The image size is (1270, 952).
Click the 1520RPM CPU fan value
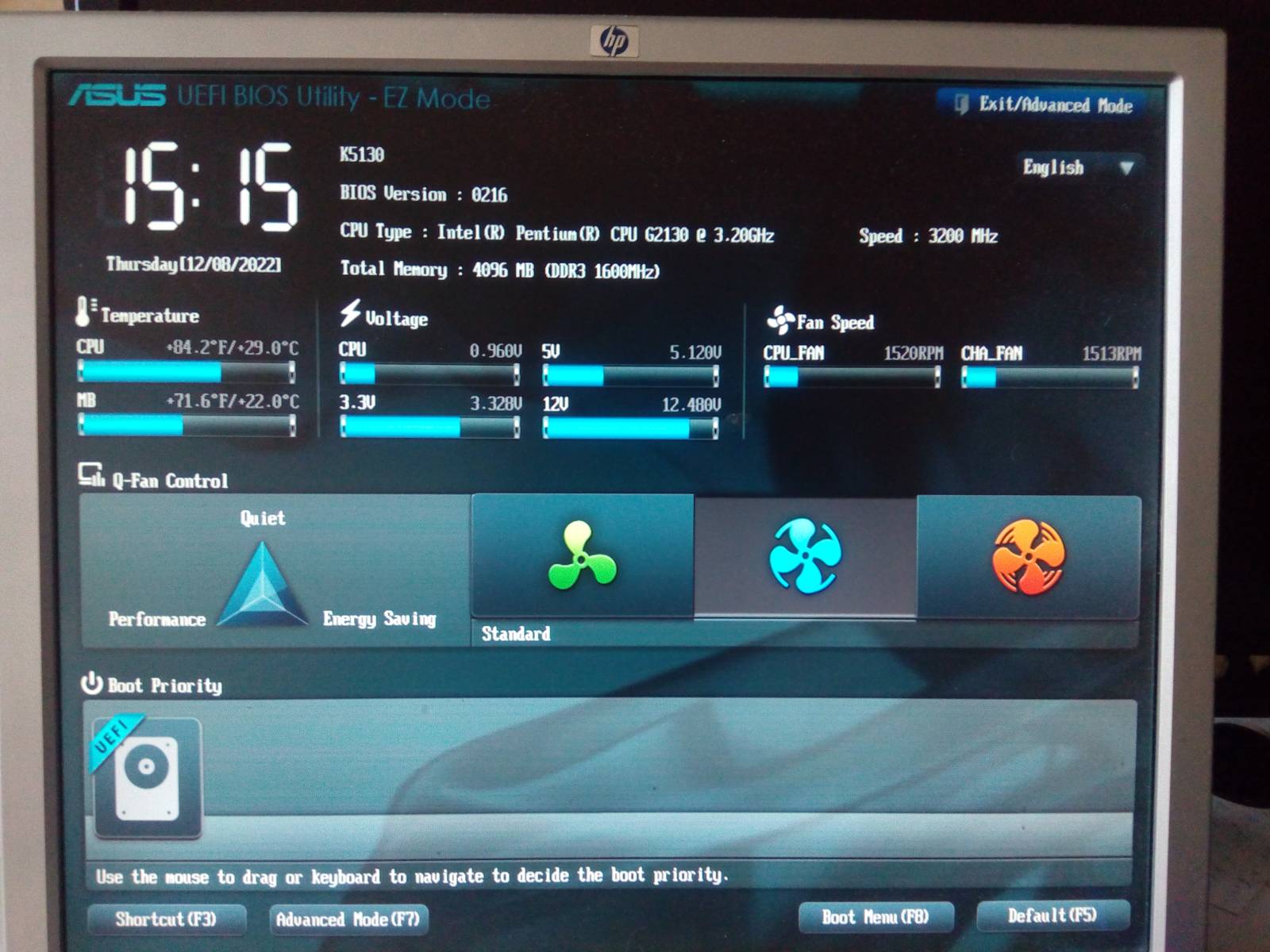[914, 354]
